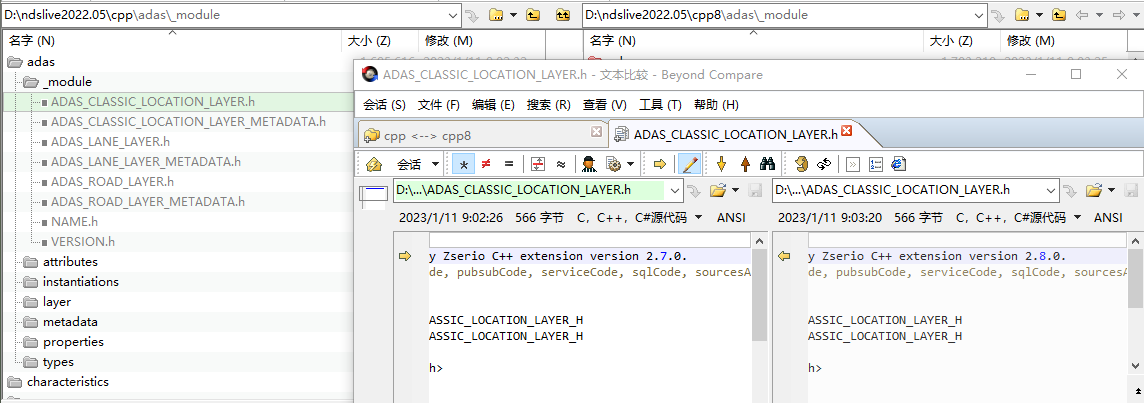Image resolution: width=1144 pixels, height=403 pixels.
Task: Click the Find binoculars icon
Action: pyautogui.click(x=768, y=164)
